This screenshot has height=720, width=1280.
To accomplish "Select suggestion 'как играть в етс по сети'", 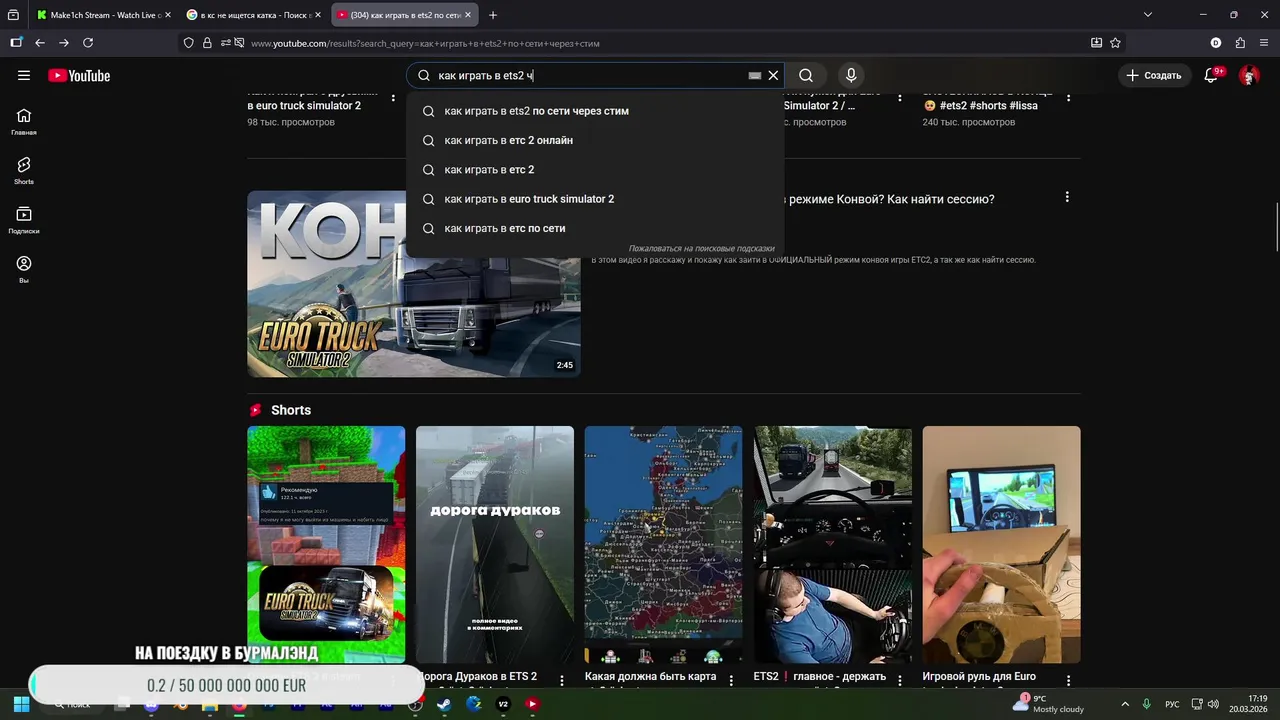I will pyautogui.click(x=595, y=228).
